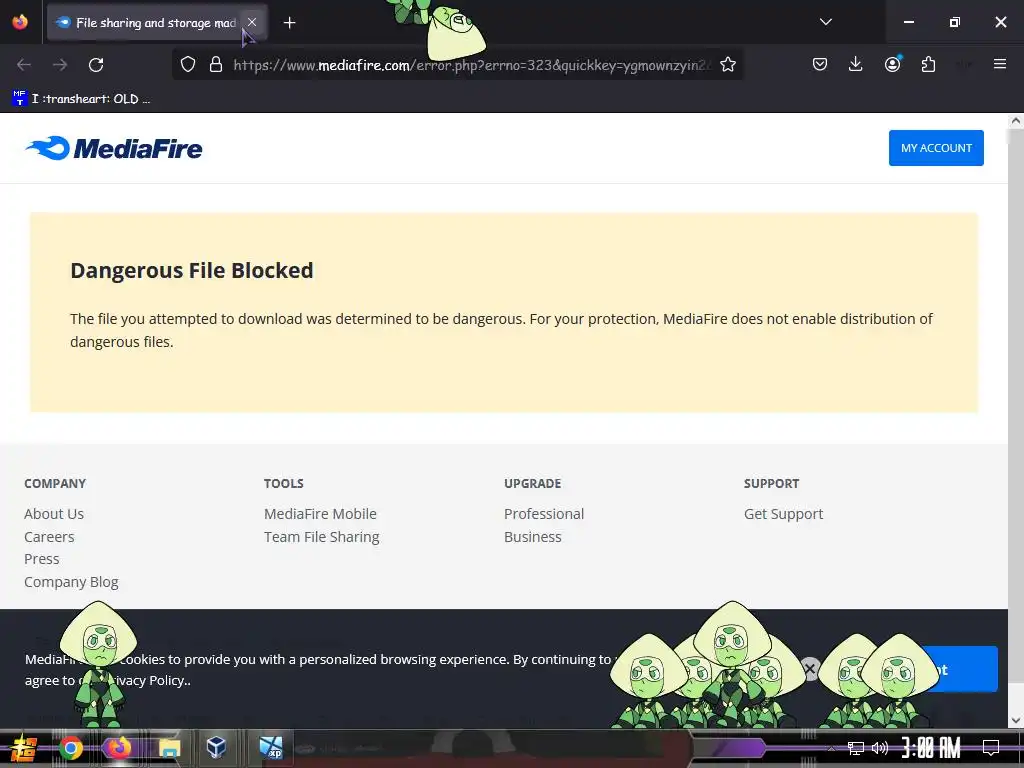This screenshot has height=768, width=1024.
Task: Open the notification center icon
Action: (991, 748)
